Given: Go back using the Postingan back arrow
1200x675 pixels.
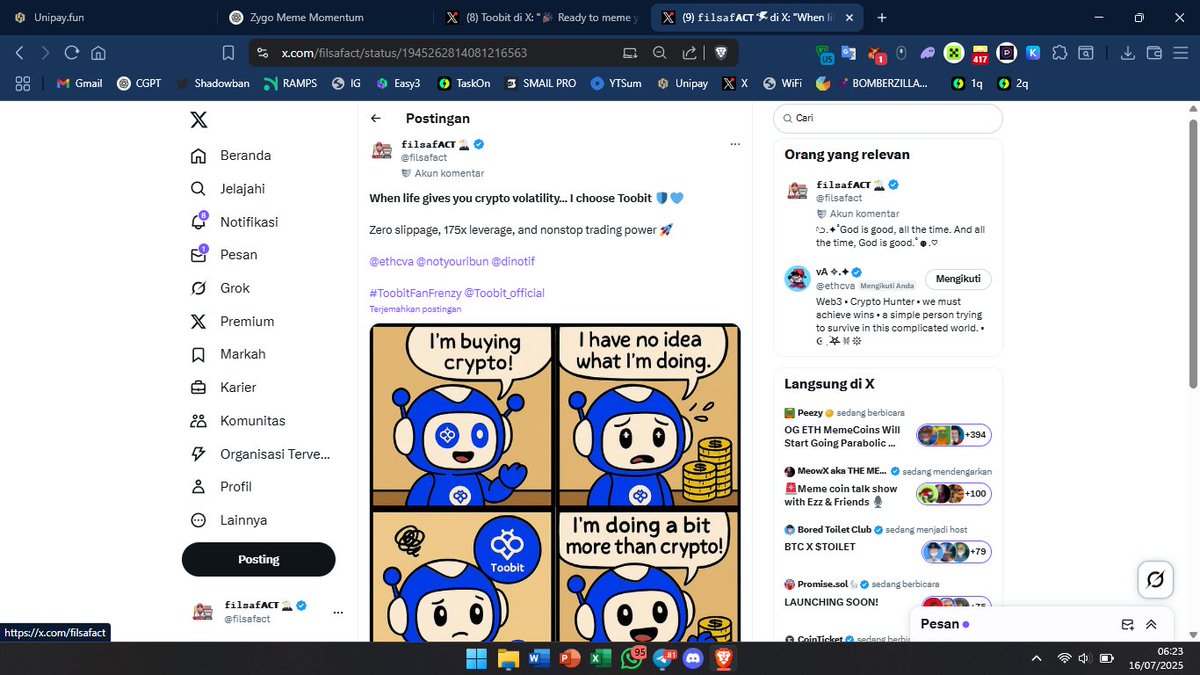Looking at the screenshot, I should coord(376,118).
